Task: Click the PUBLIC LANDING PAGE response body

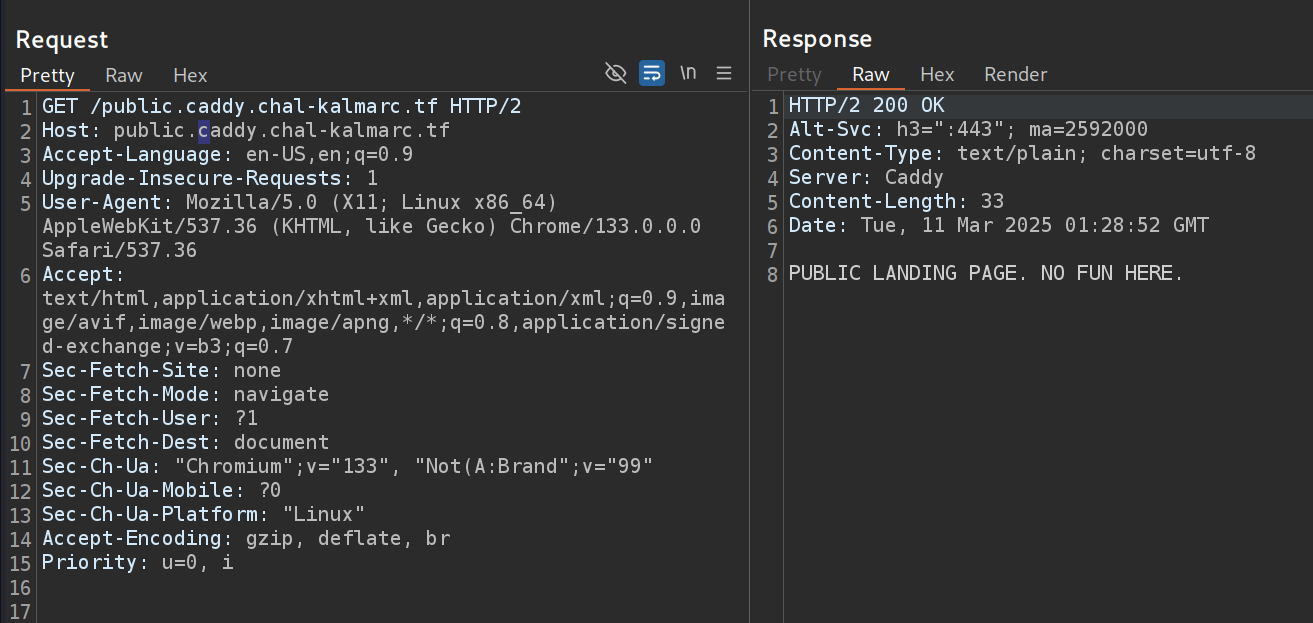Action: [x=985, y=273]
